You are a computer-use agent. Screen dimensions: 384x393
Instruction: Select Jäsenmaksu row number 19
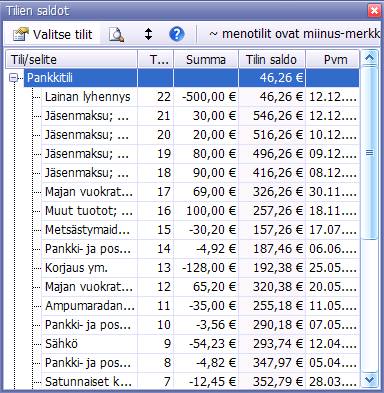[200, 154]
